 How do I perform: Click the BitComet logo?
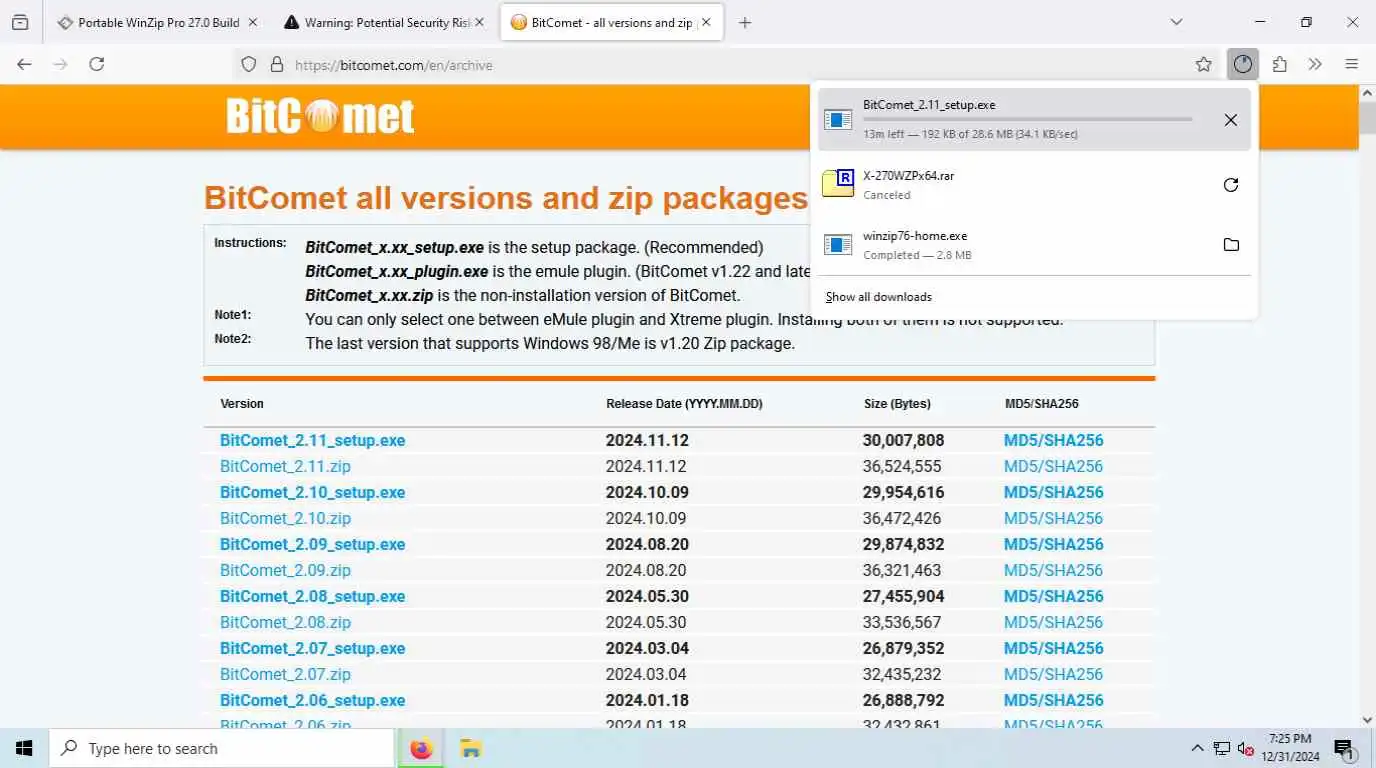point(320,116)
